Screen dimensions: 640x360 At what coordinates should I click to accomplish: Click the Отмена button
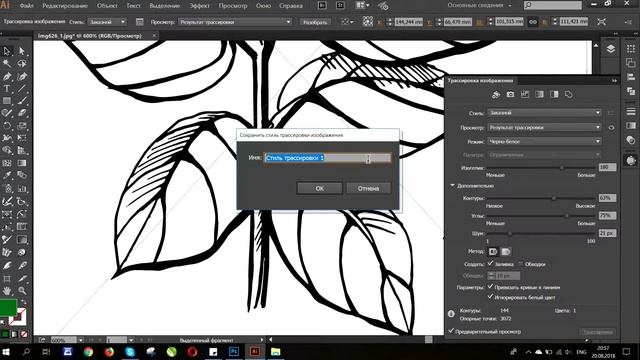[x=368, y=188]
